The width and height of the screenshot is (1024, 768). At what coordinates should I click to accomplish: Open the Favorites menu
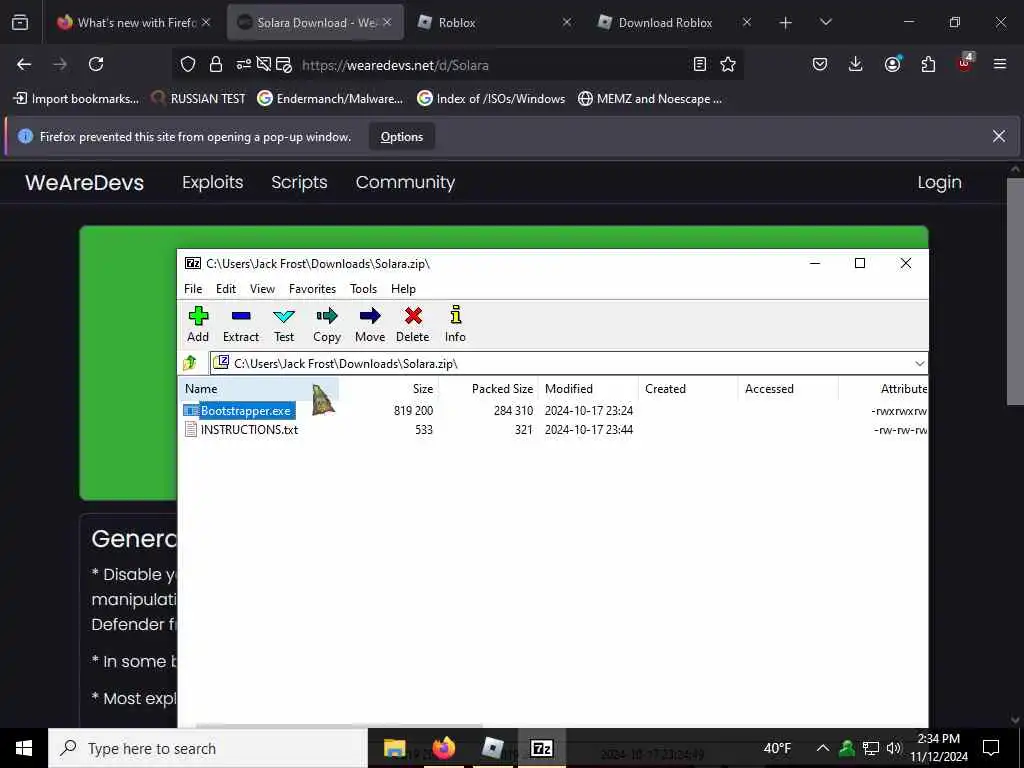pyautogui.click(x=312, y=289)
